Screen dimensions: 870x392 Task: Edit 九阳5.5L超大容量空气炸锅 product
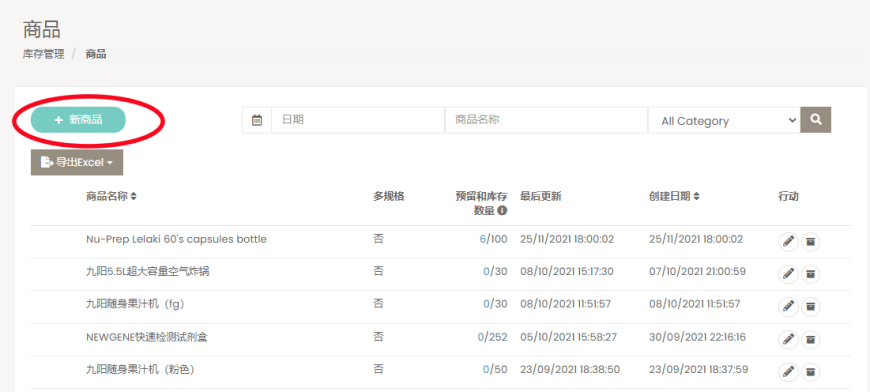(x=788, y=274)
